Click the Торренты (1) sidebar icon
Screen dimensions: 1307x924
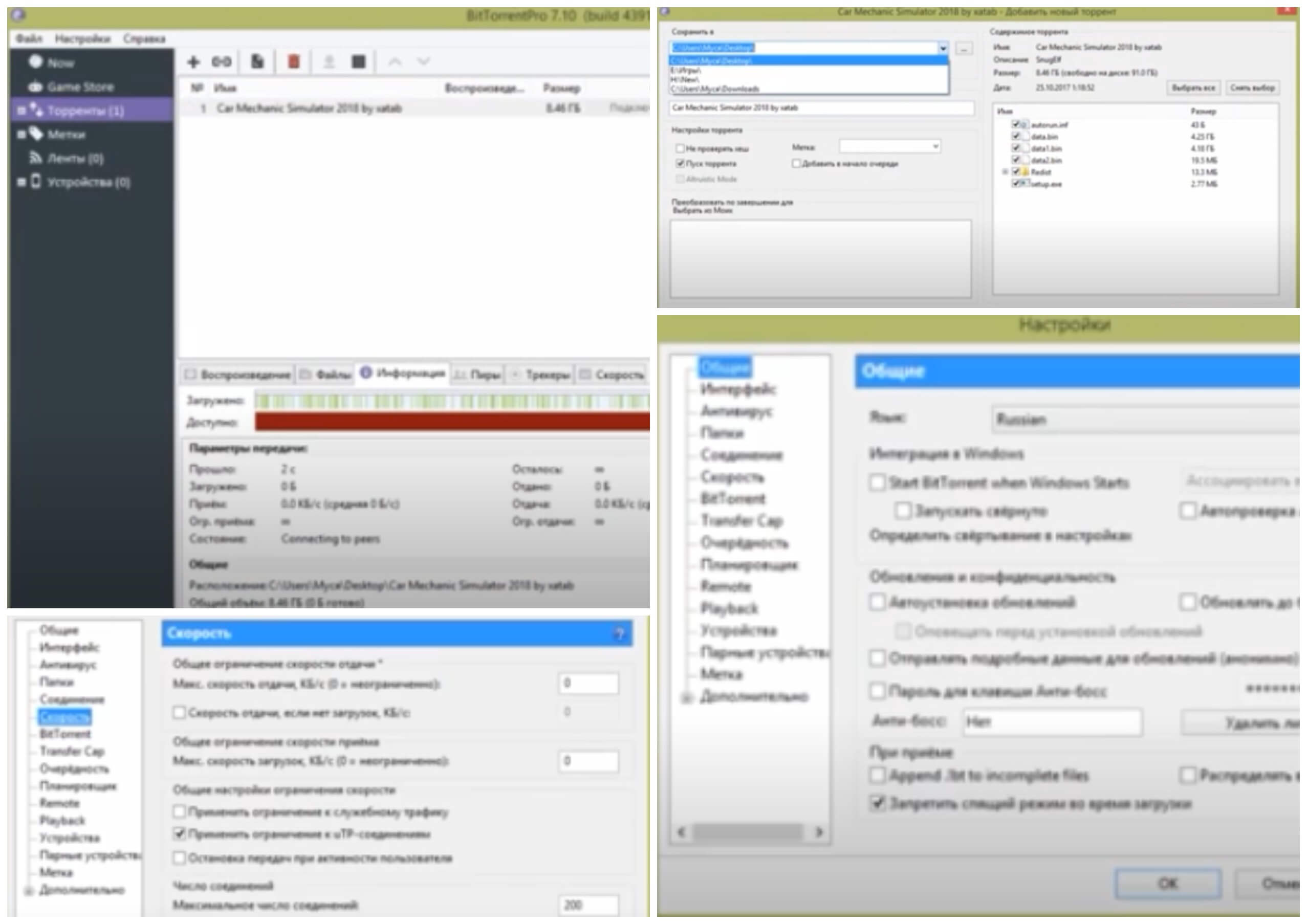click(36, 109)
